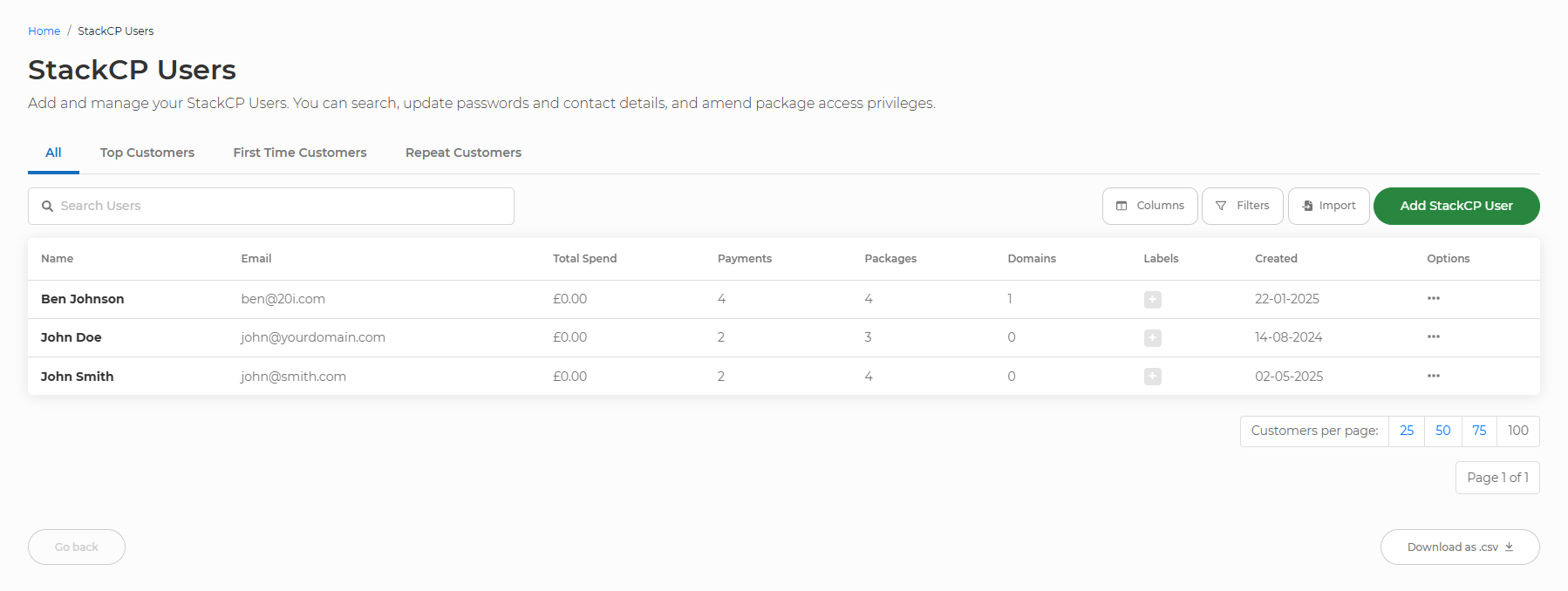Open the Columns selector
Image resolution: width=1568 pixels, height=591 pixels.
pyautogui.click(x=1149, y=206)
